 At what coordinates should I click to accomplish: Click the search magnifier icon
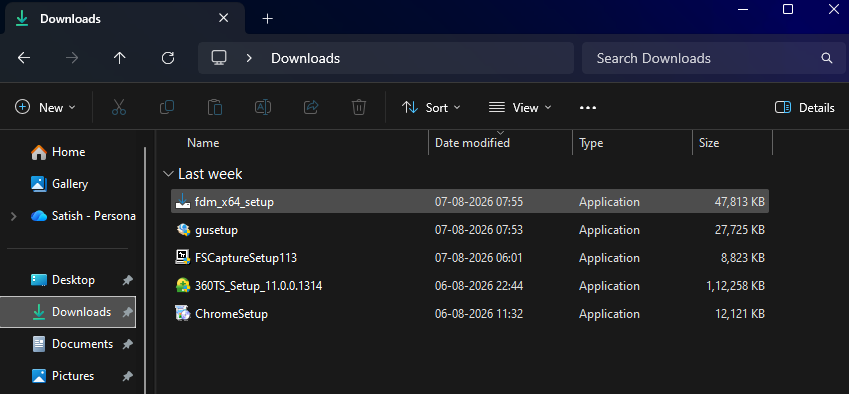pyautogui.click(x=826, y=58)
